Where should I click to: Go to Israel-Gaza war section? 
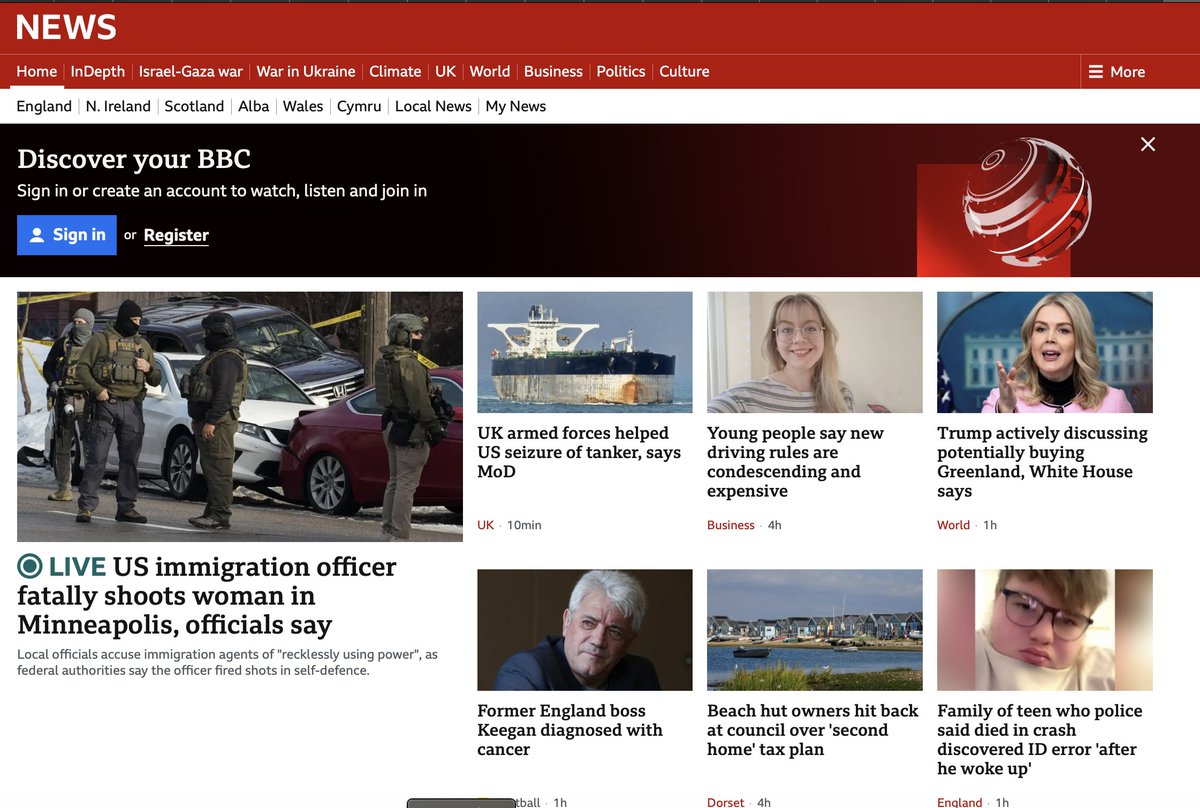pos(191,72)
